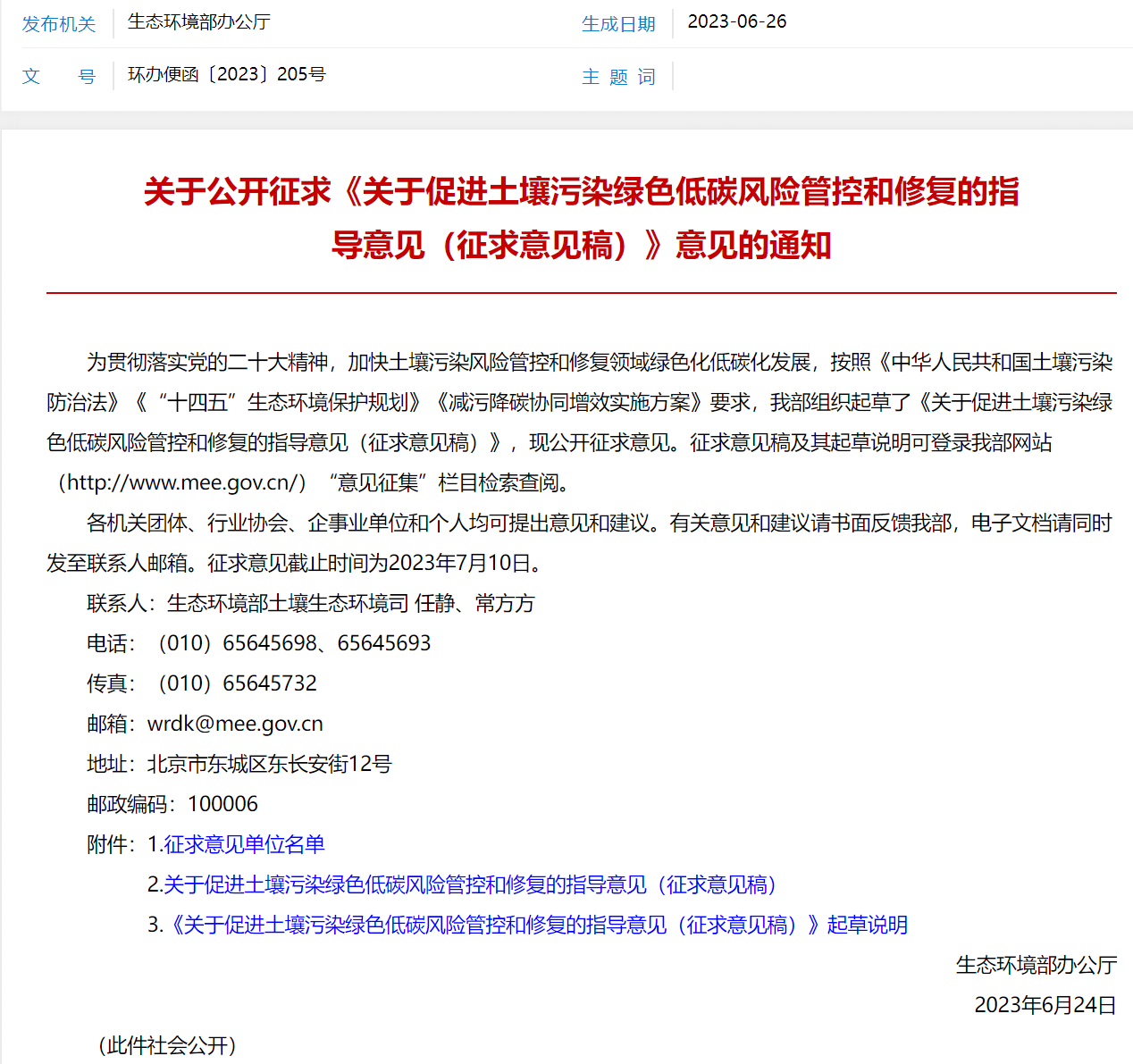Click 生态环境部办公厅 in the header row
This screenshot has width=1133, height=1064.
(198, 22)
